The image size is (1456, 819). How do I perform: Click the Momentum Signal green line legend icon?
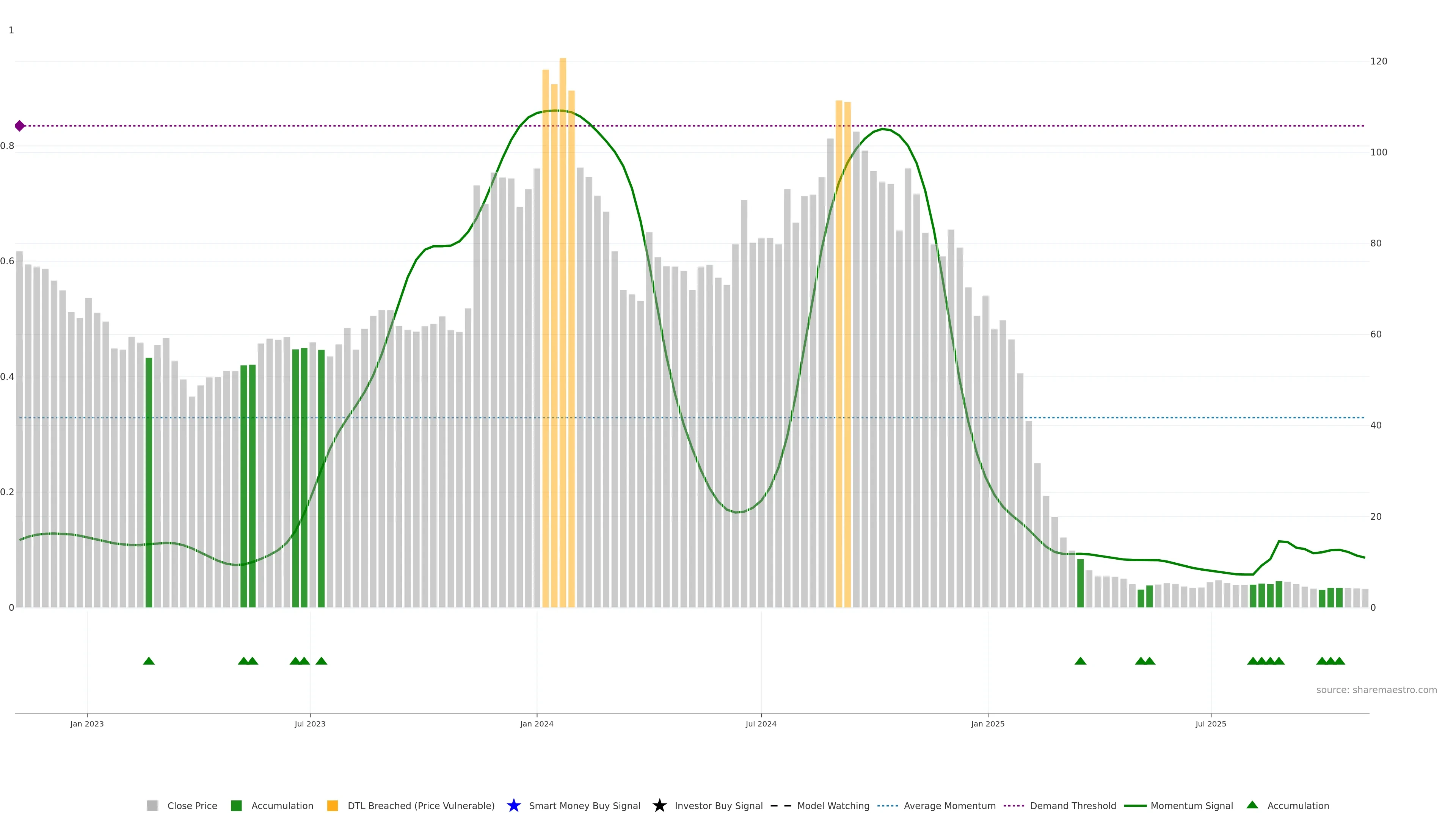[x=1135, y=805]
